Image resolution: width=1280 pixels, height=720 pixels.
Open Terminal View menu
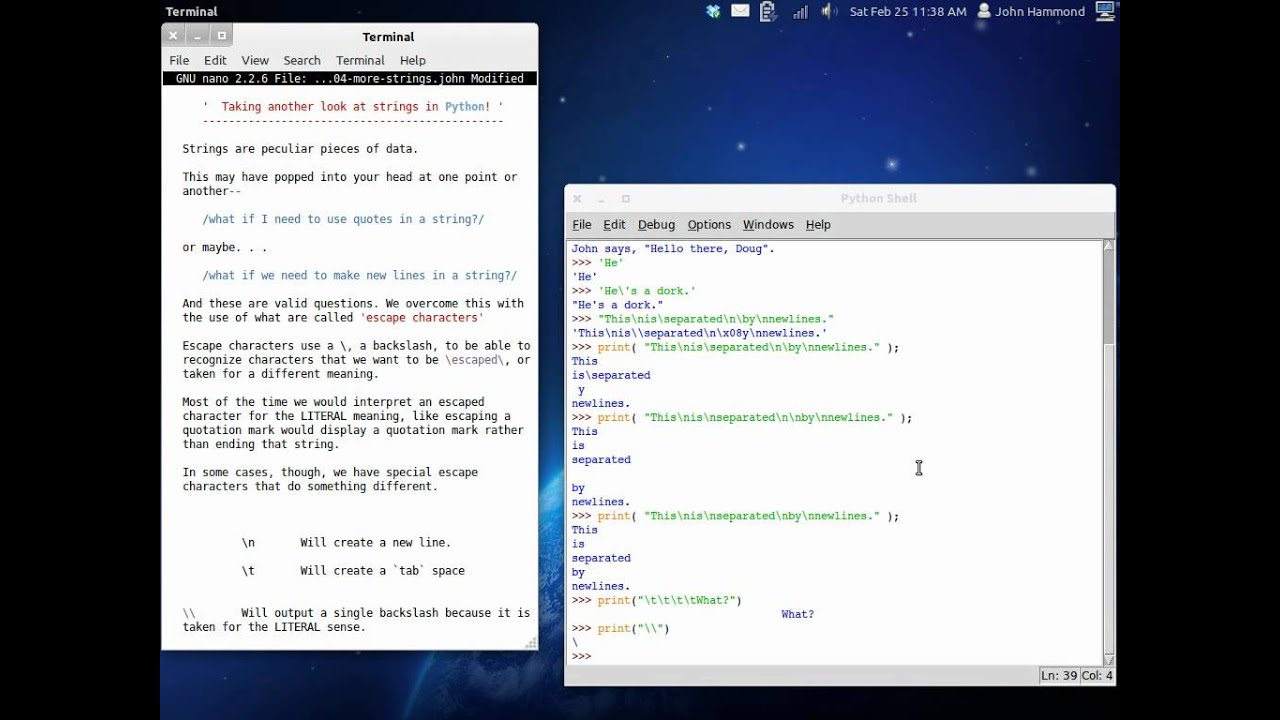(255, 60)
